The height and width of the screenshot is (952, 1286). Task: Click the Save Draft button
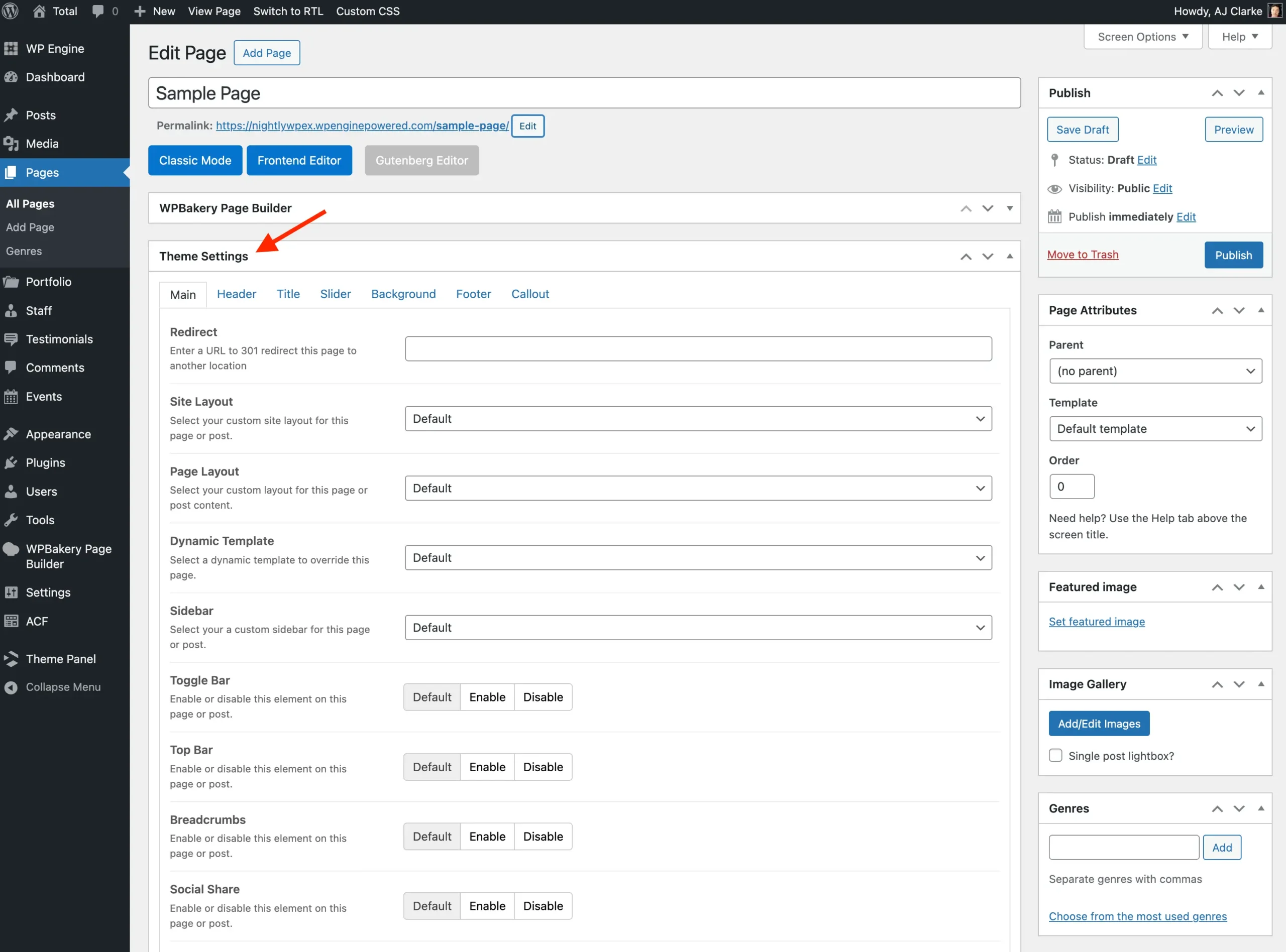pos(1082,129)
